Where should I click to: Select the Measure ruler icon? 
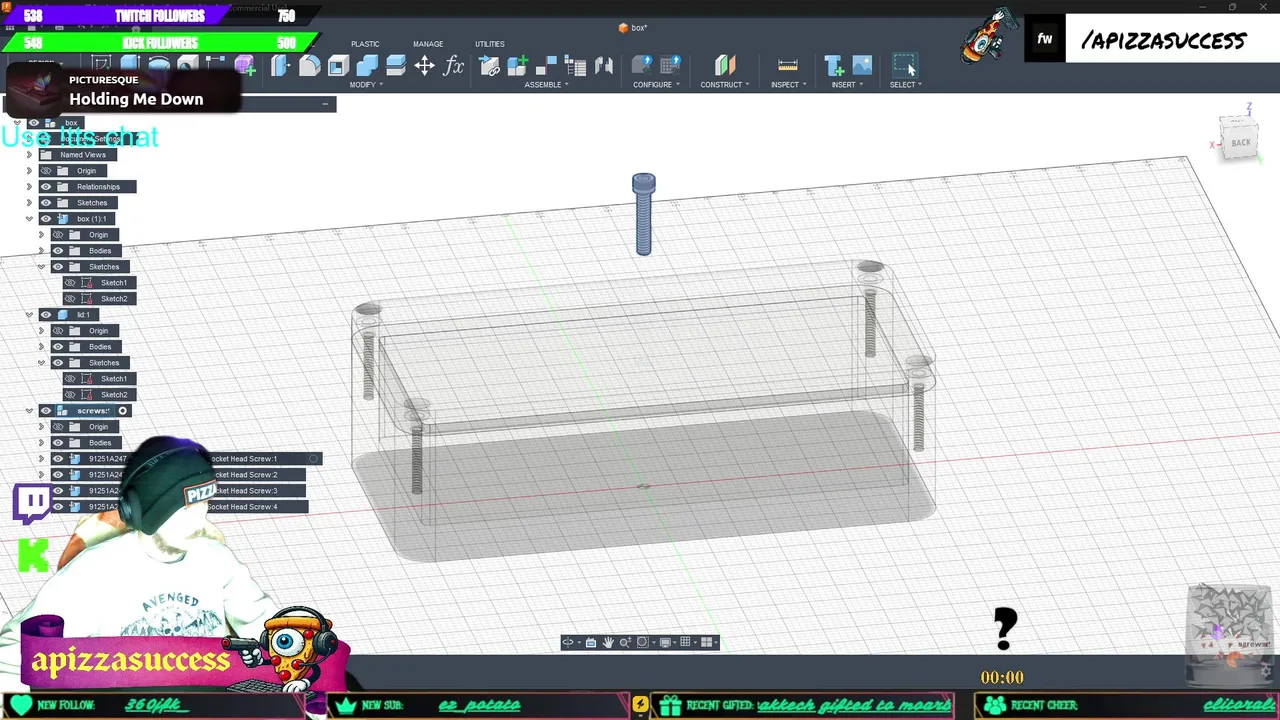click(x=788, y=66)
